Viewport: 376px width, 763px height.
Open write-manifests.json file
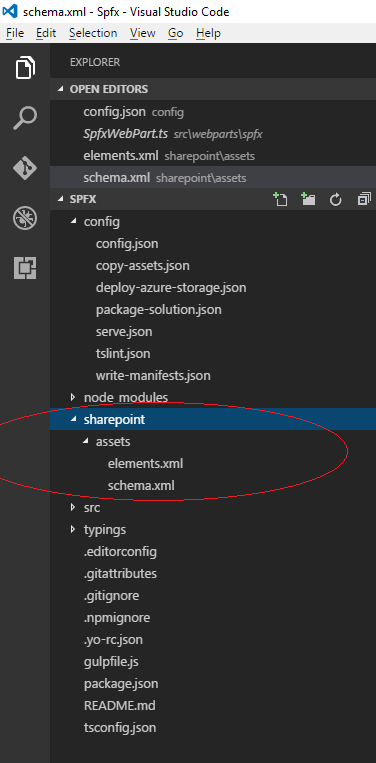(x=153, y=376)
